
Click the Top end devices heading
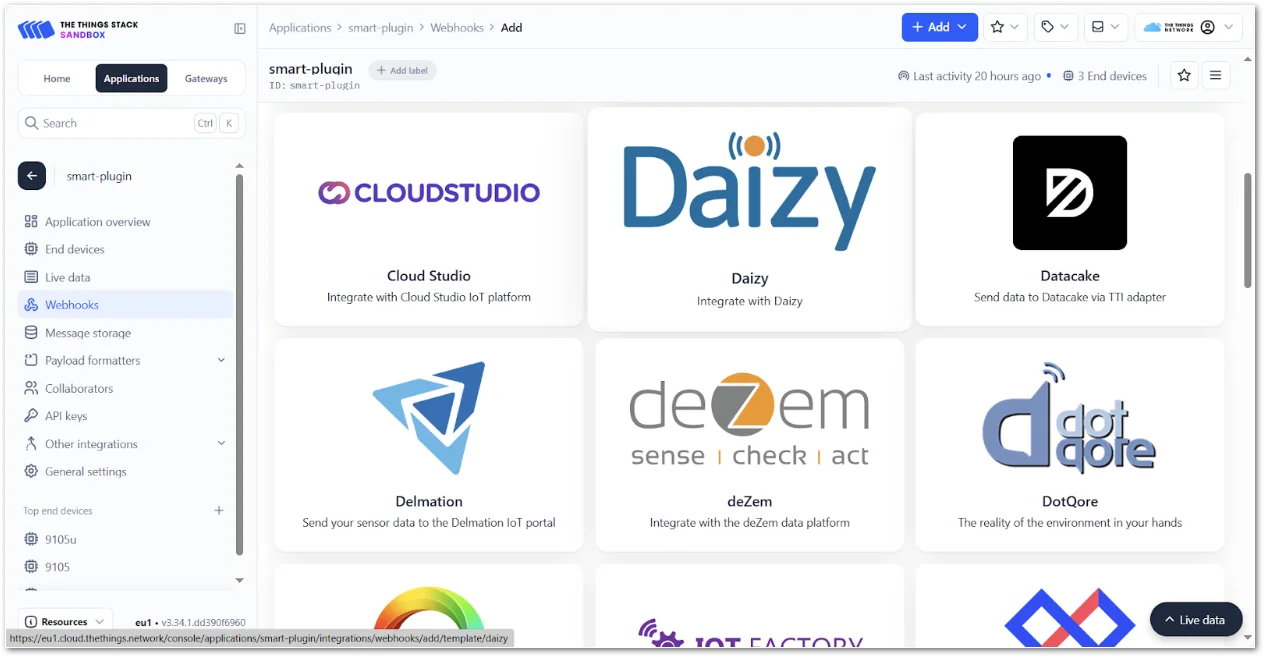[58, 511]
